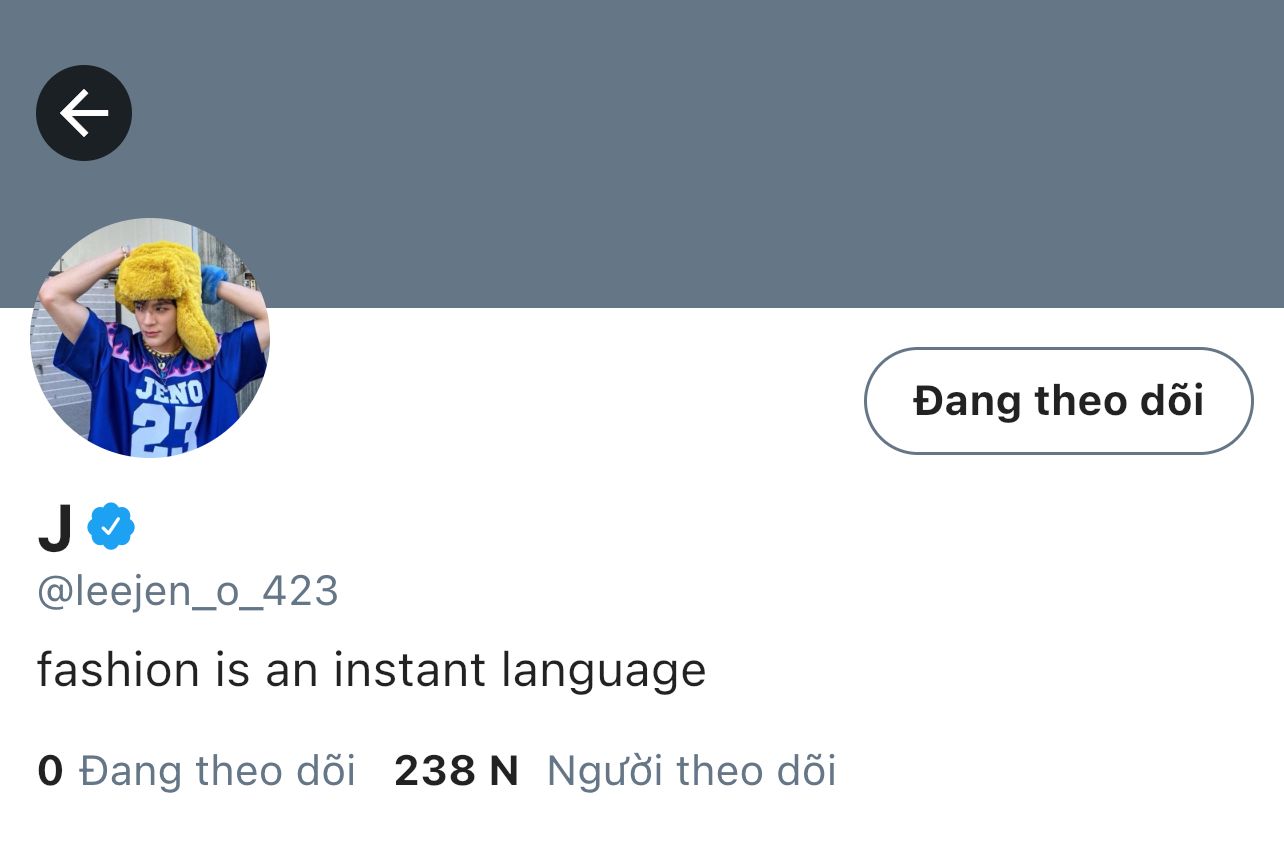Click the checkmark inside the verified badge
Viewport: 1284px width, 847px height.
111,527
